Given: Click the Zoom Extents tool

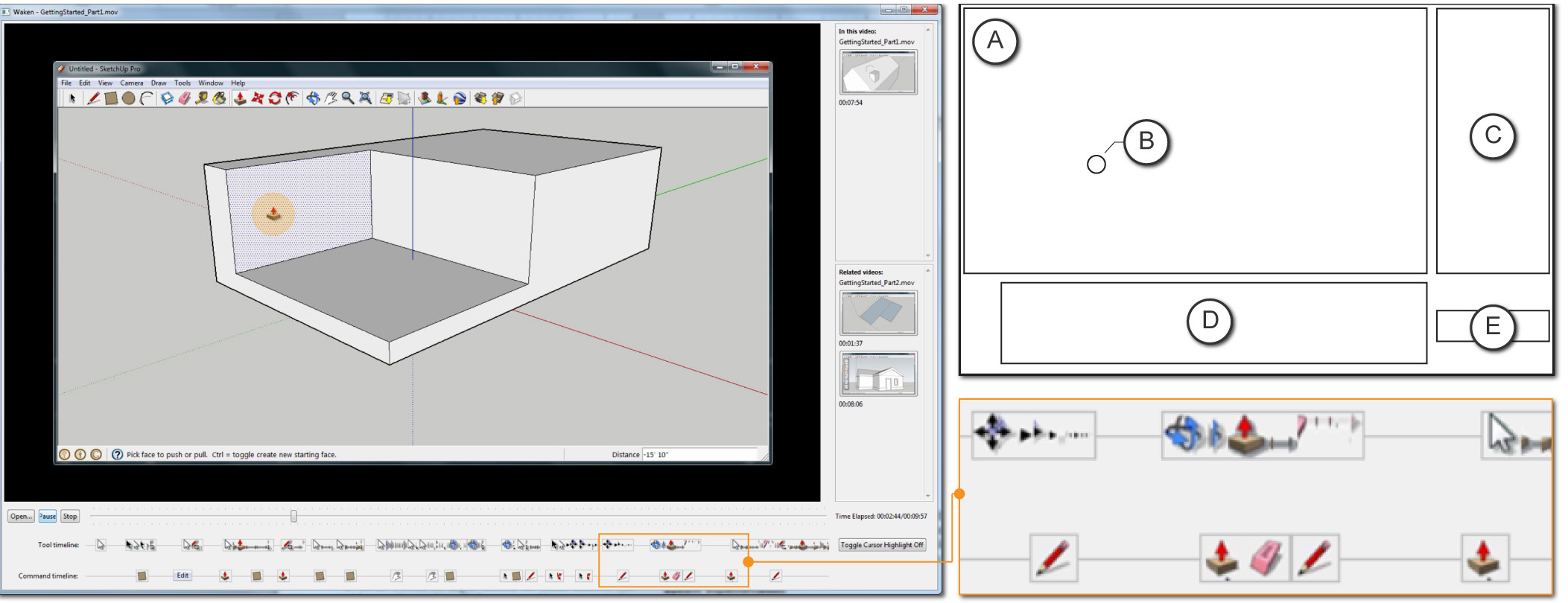Looking at the screenshot, I should click(366, 98).
